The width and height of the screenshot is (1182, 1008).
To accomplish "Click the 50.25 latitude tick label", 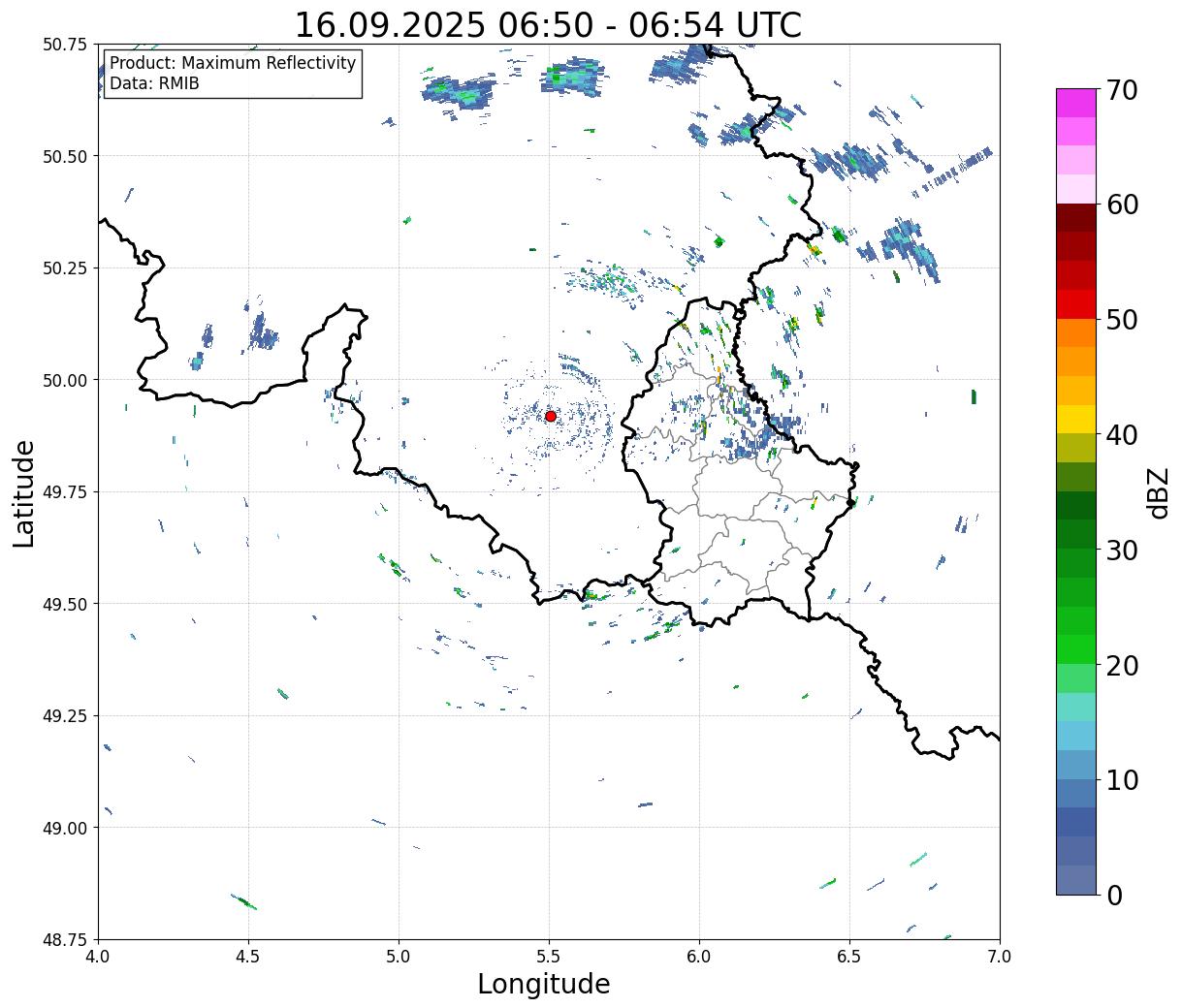I will (x=64, y=268).
